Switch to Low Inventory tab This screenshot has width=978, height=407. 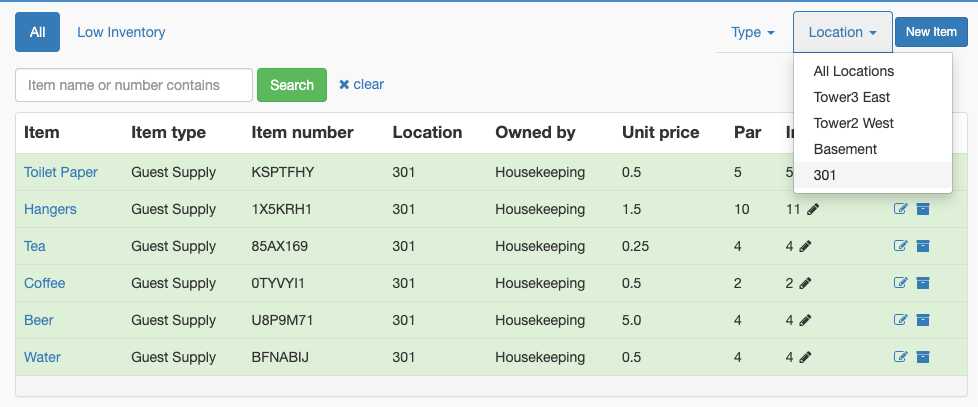coord(121,32)
